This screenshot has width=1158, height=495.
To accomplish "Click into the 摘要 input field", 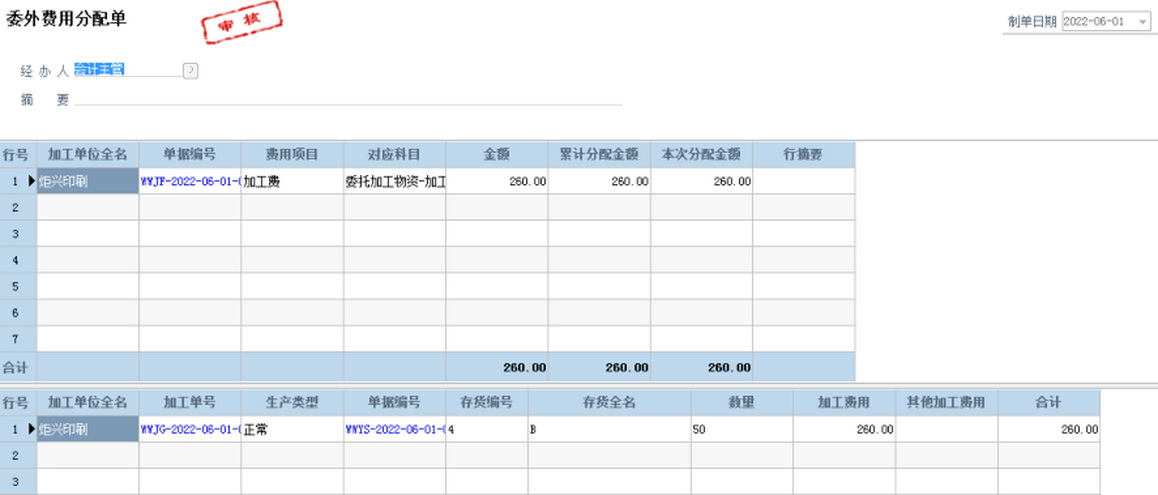I will (x=348, y=98).
